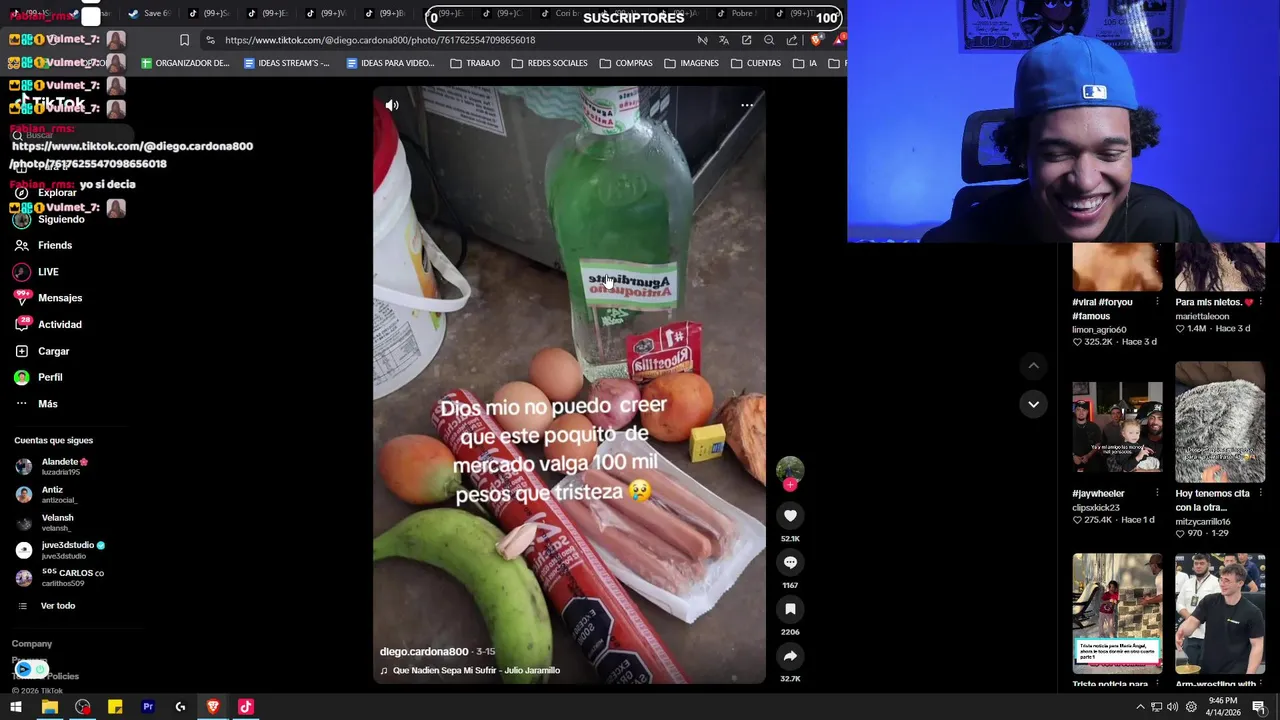Open IDEAS PARA VIDEO bookmark
Screen dimensions: 1280x720
click(391, 63)
